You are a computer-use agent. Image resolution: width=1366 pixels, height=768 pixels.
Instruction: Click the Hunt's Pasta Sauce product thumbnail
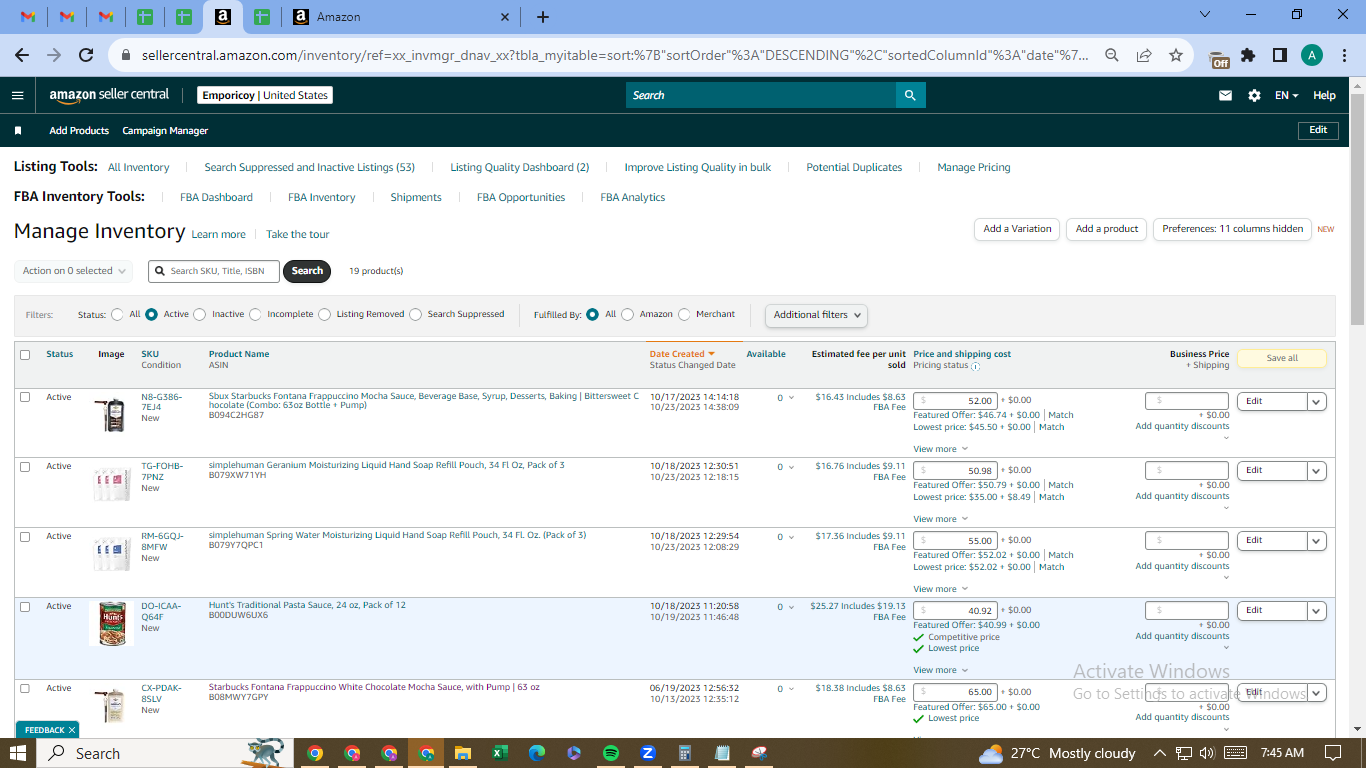(x=112, y=623)
